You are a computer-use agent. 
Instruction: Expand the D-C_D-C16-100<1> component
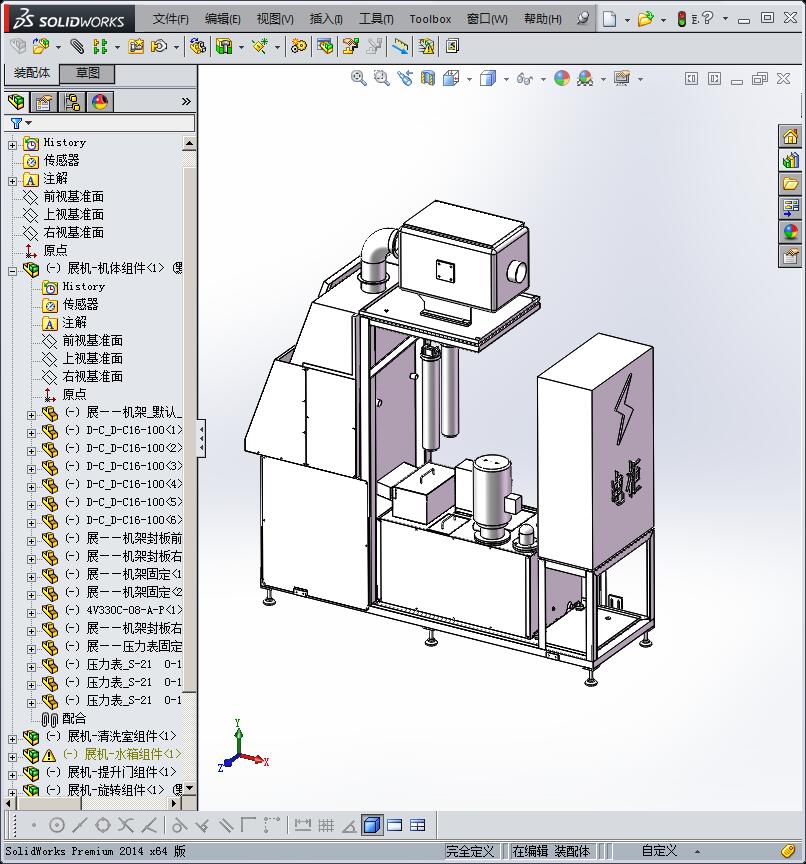click(x=31, y=433)
